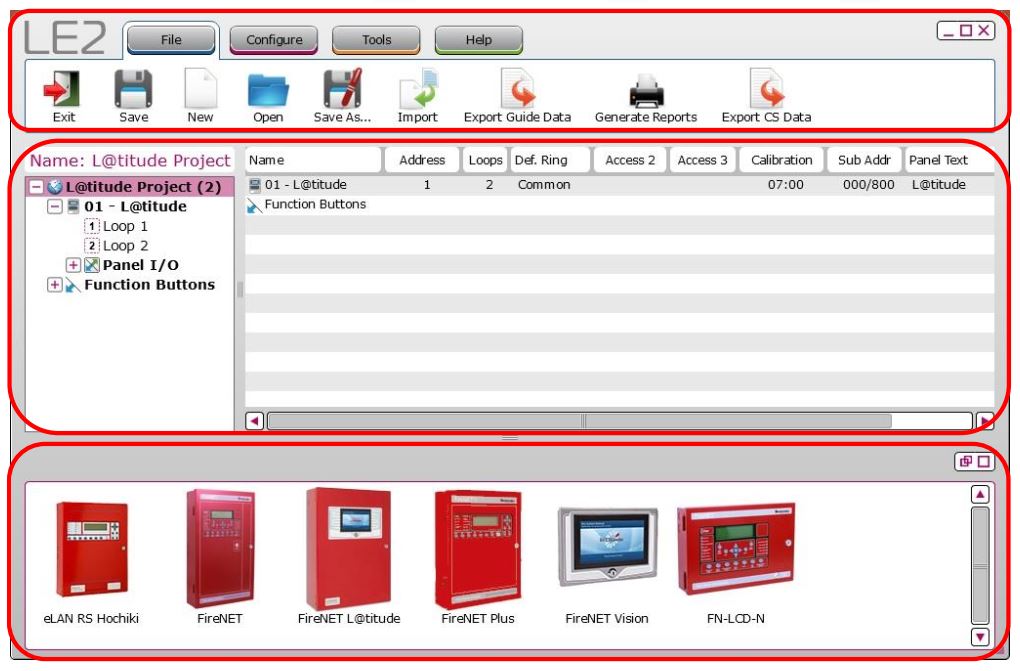Click the Sub Addr column header

[x=864, y=160]
